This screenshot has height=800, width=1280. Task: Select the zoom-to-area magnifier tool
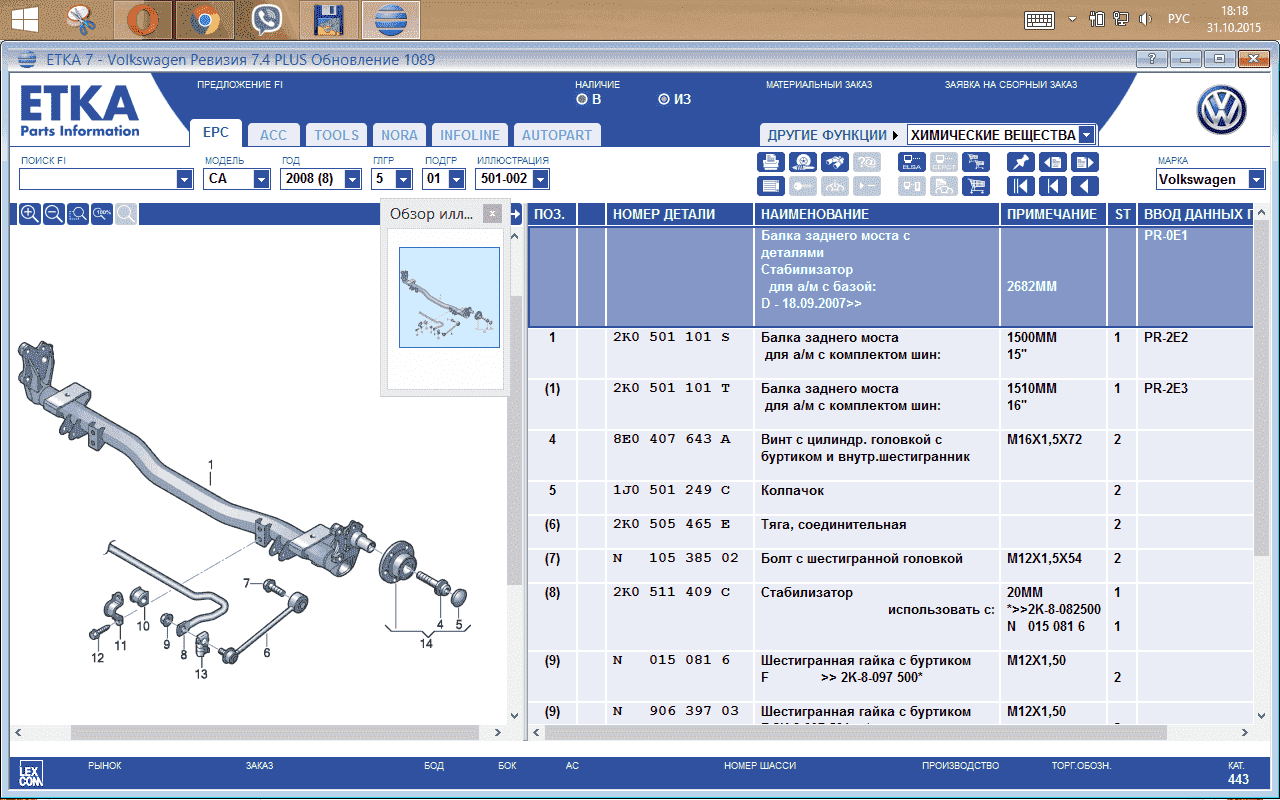click(x=78, y=213)
